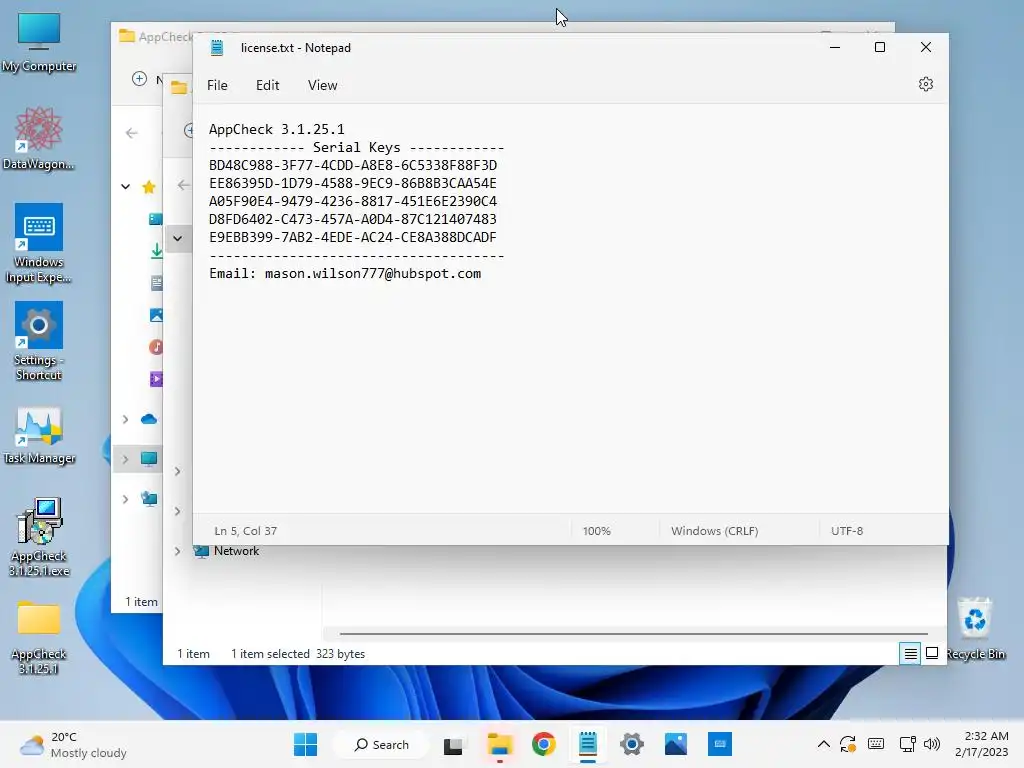The image size is (1024, 768).
Task: Open Settings - Shortcut desktop icon
Action: [x=39, y=341]
